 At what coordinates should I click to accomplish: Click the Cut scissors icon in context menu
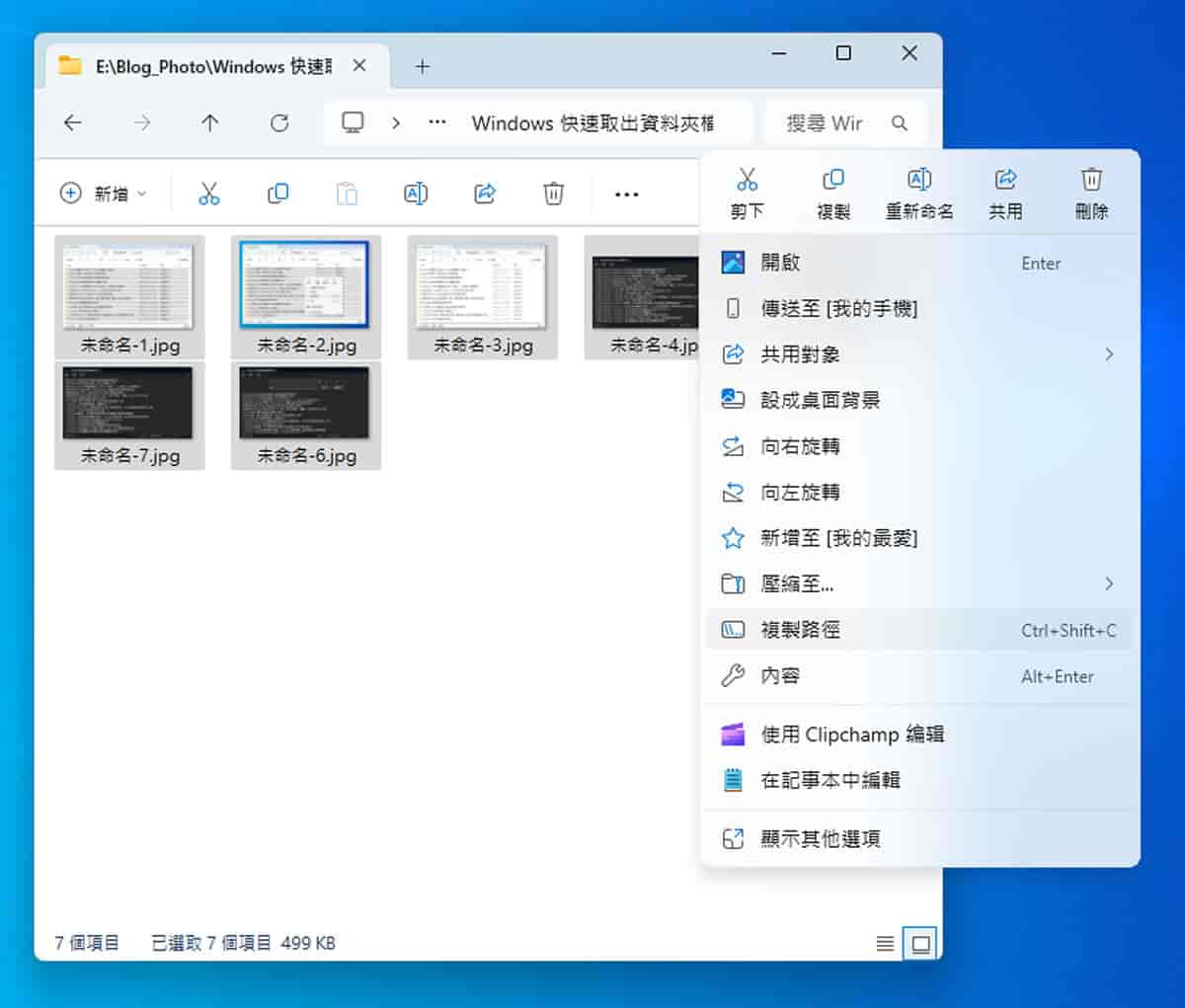coord(747,181)
